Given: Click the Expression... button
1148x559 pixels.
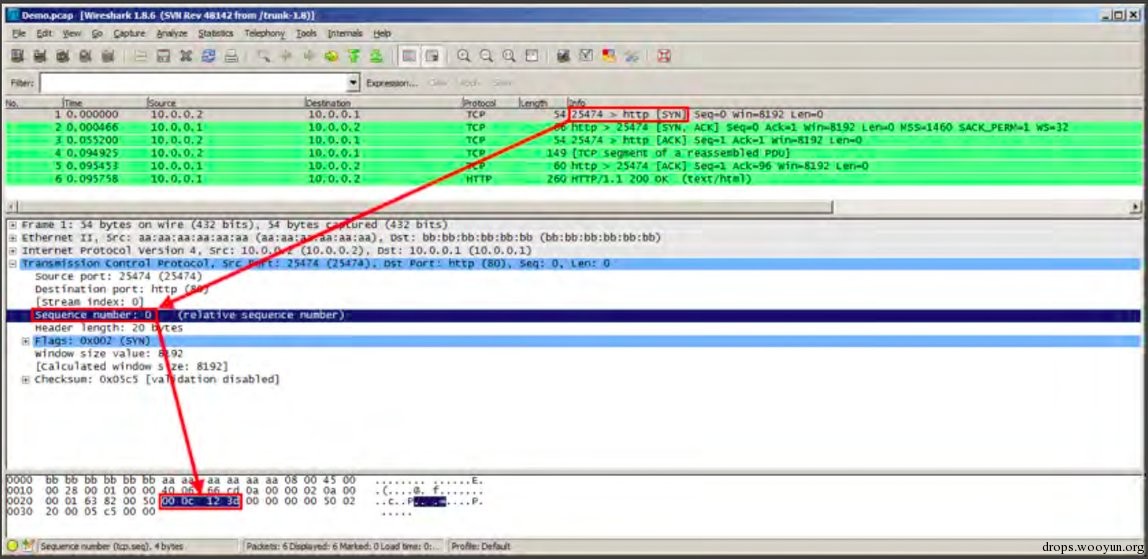Looking at the screenshot, I should click(392, 83).
